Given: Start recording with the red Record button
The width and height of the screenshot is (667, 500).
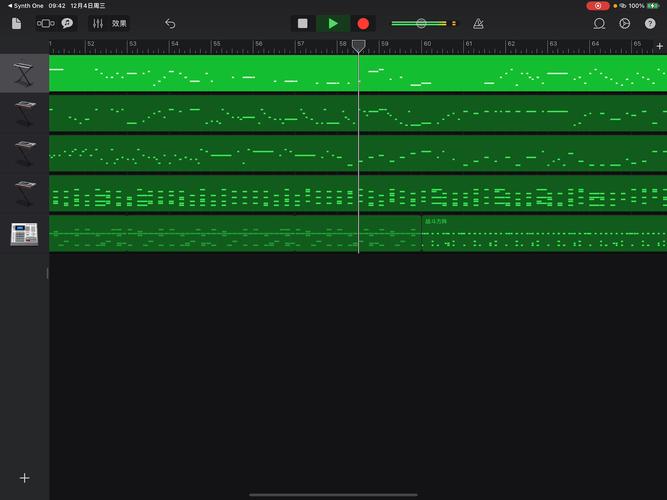Looking at the screenshot, I should 363,23.
